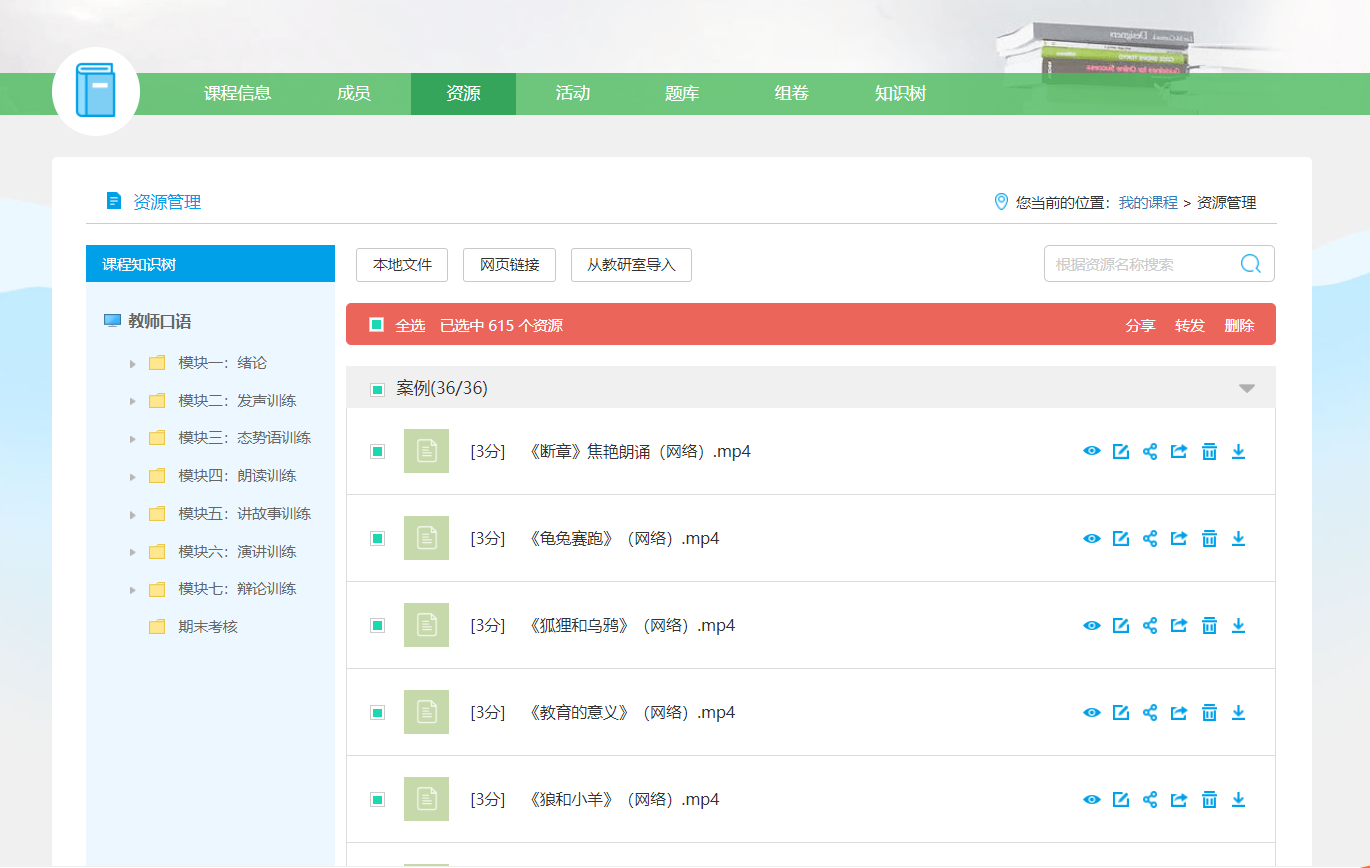
Task: Select the 资源 tab
Action: tap(463, 94)
